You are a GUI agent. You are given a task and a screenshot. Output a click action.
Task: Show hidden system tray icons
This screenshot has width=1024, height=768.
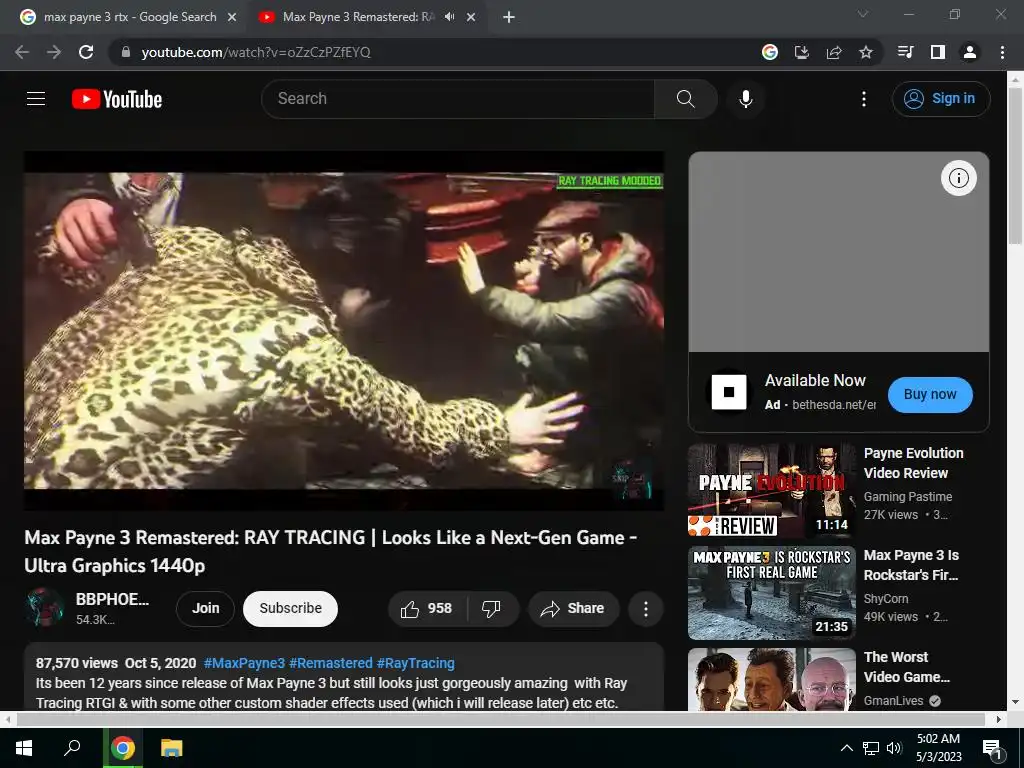(x=846, y=748)
